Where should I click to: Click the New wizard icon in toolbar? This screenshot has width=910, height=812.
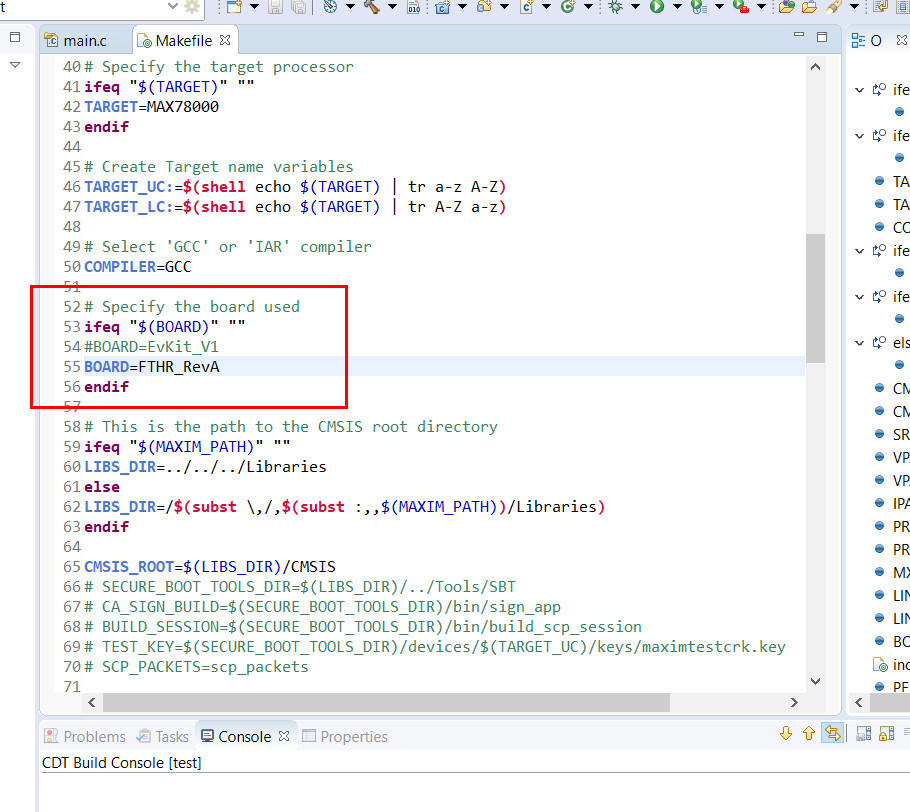tap(234, 6)
